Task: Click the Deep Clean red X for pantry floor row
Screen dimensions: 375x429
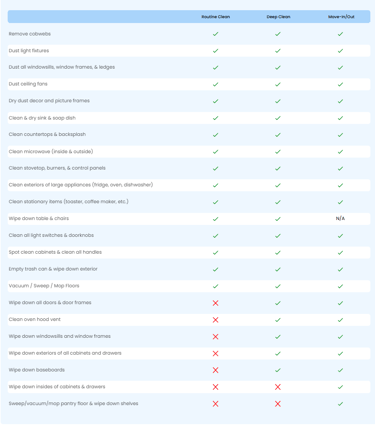Action: click(x=278, y=404)
